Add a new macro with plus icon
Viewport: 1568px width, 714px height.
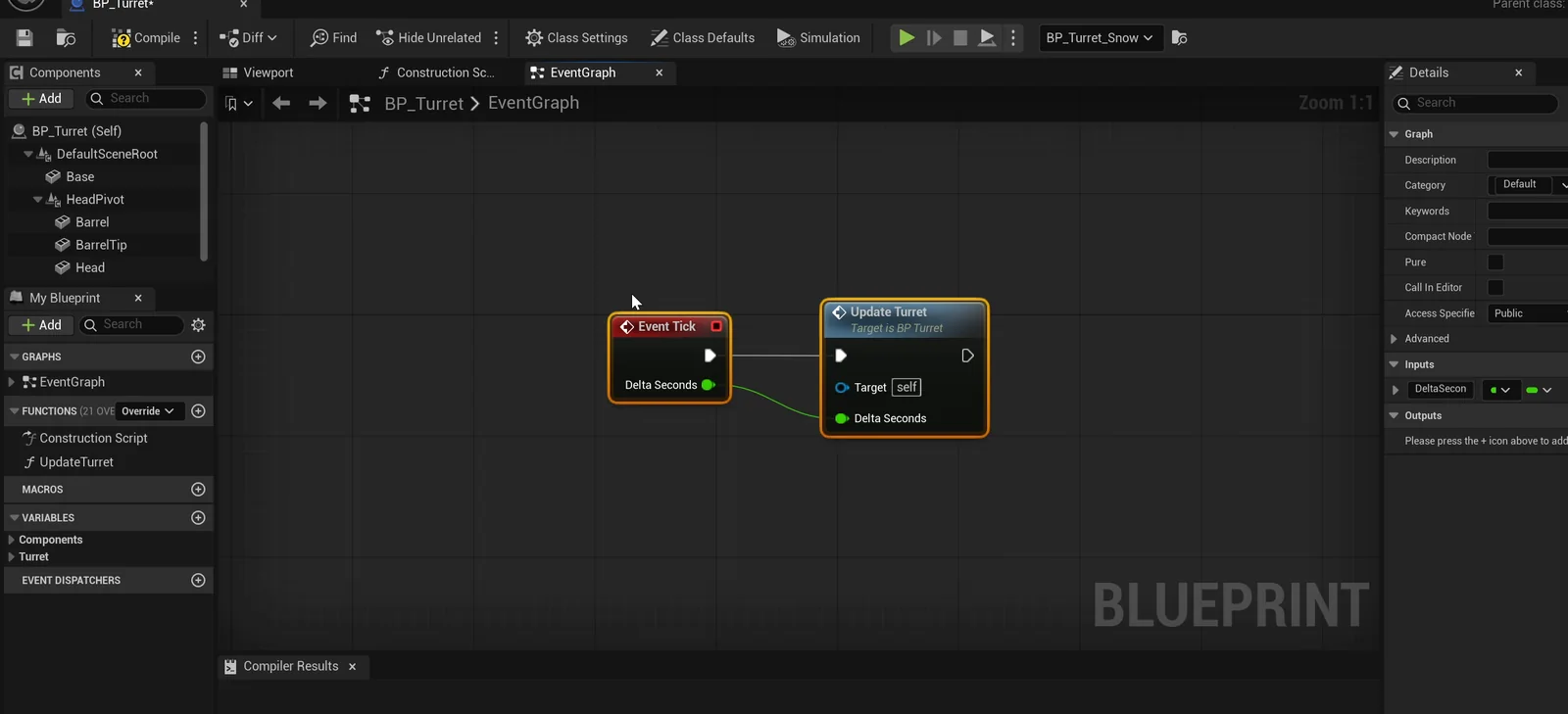coord(198,489)
